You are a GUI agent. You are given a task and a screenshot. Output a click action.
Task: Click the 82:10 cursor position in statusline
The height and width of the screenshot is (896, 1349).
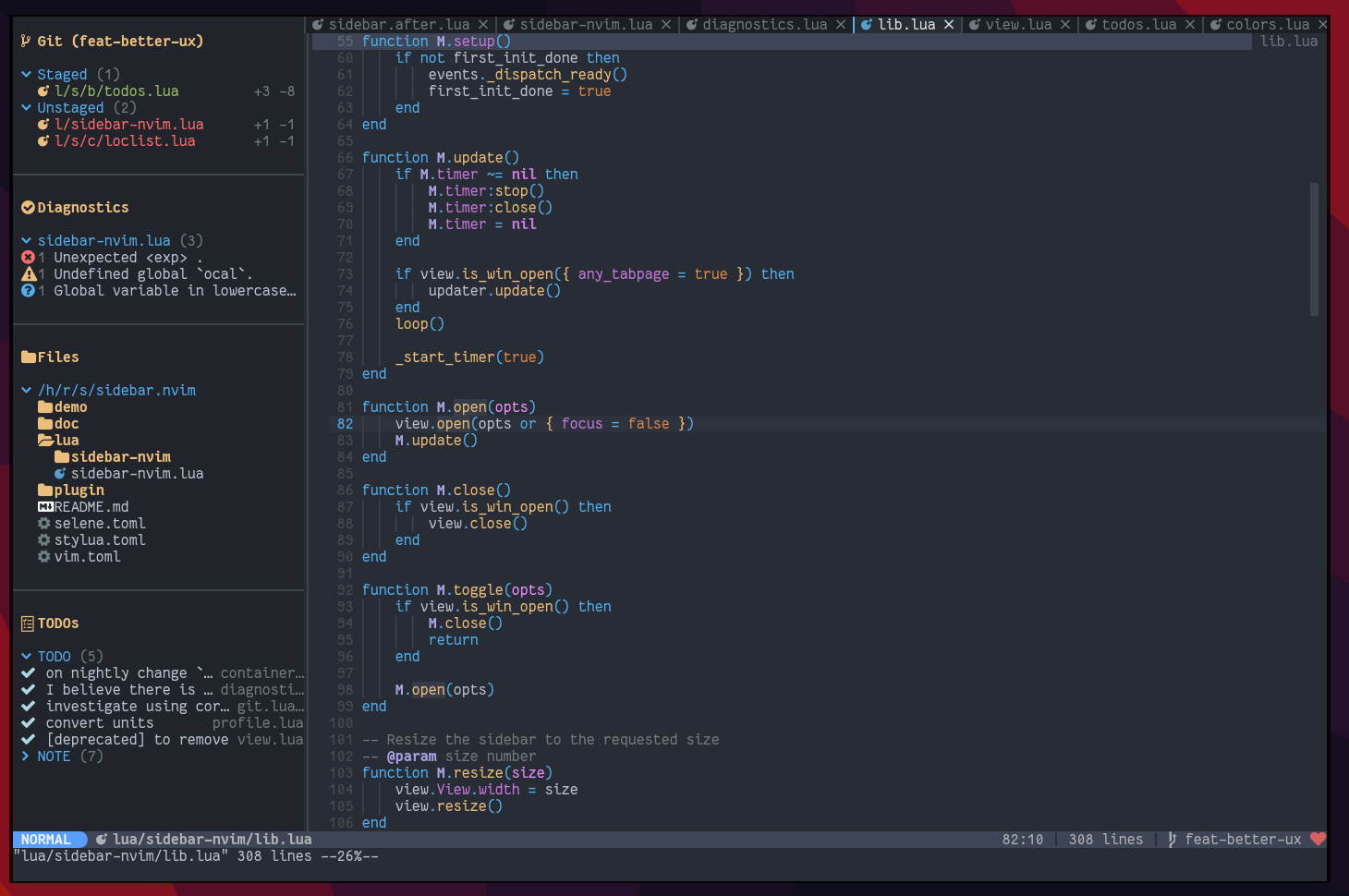click(x=1022, y=840)
